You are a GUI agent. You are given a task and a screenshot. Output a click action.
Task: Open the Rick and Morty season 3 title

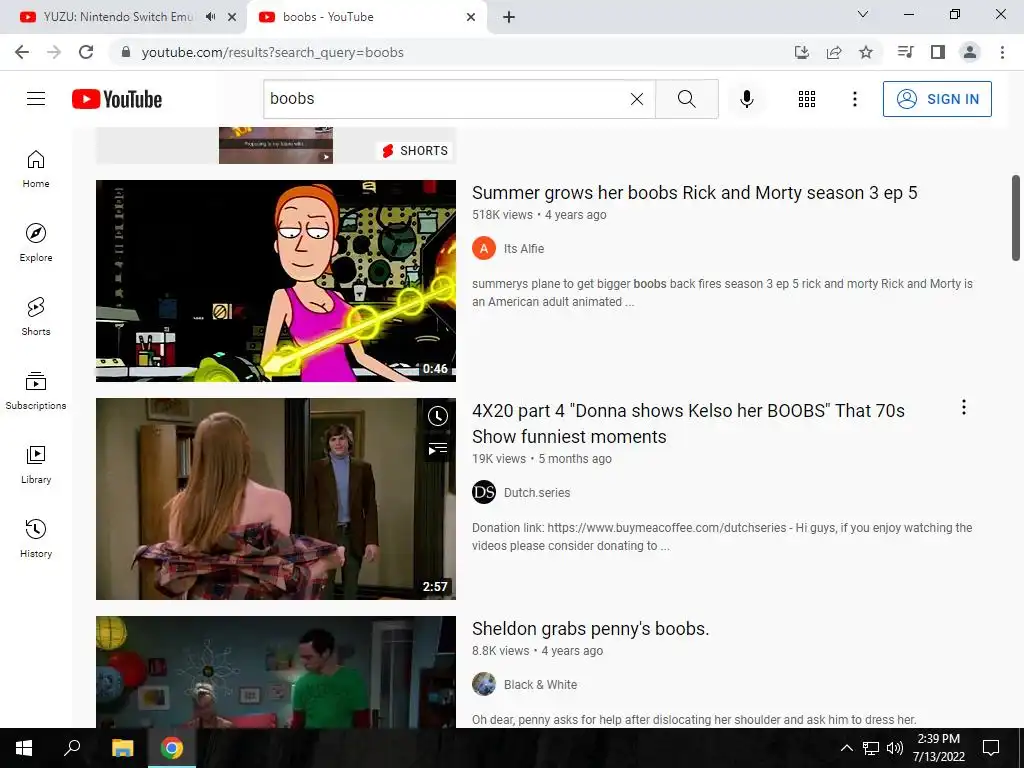[x=694, y=193]
